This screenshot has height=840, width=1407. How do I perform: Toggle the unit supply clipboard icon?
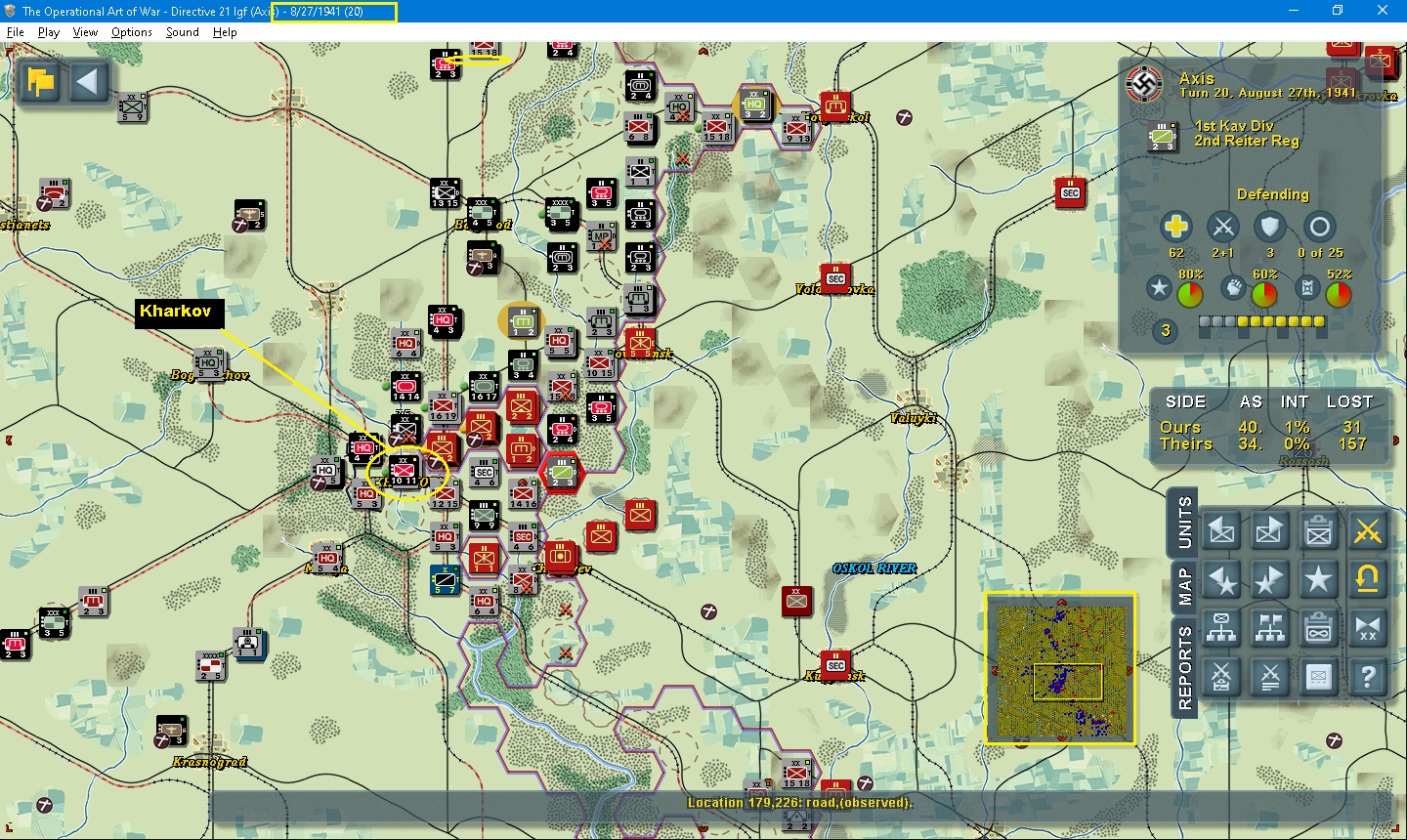pyautogui.click(x=1319, y=530)
